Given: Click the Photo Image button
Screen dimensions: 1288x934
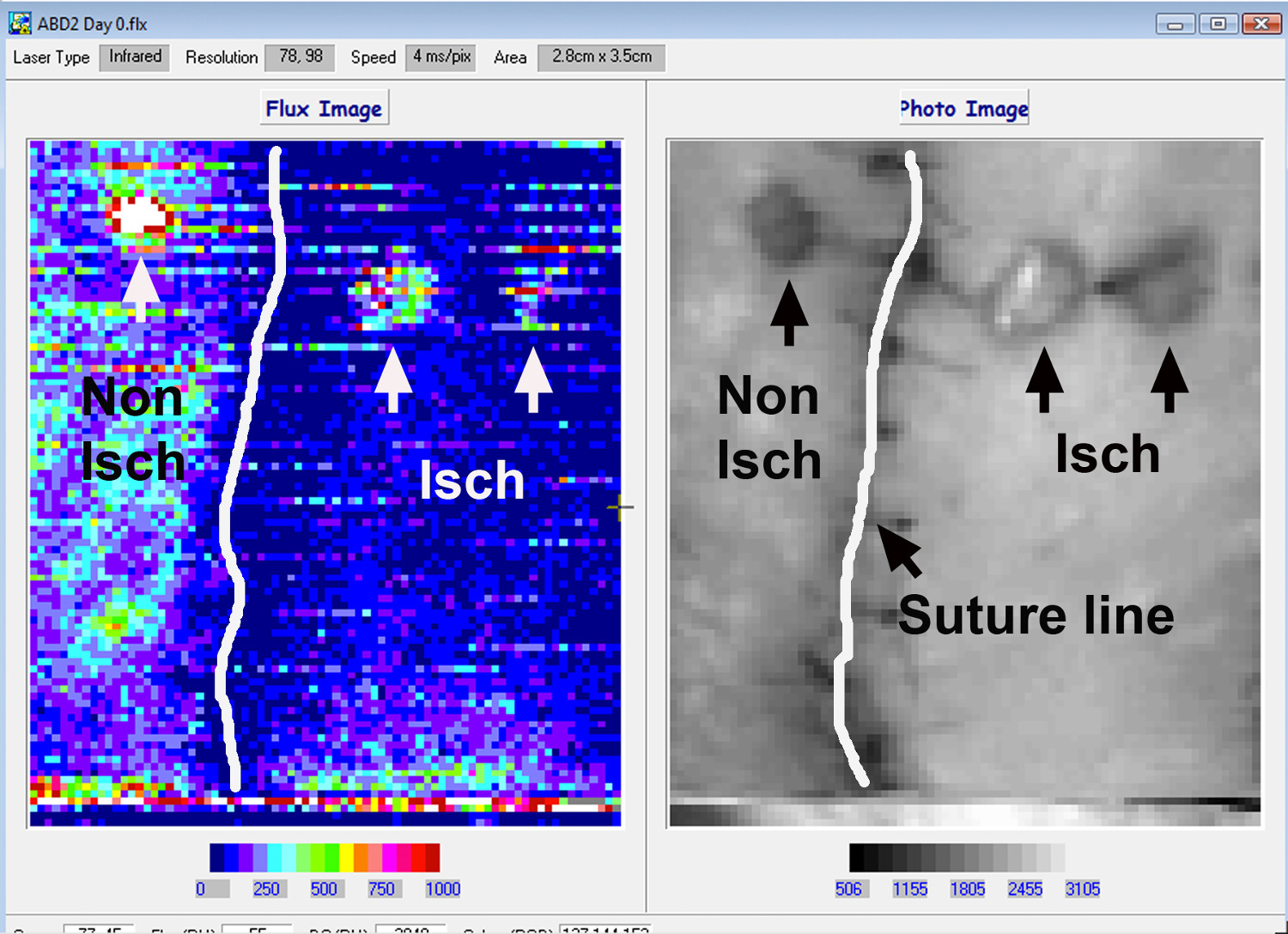Looking at the screenshot, I should (x=963, y=109).
